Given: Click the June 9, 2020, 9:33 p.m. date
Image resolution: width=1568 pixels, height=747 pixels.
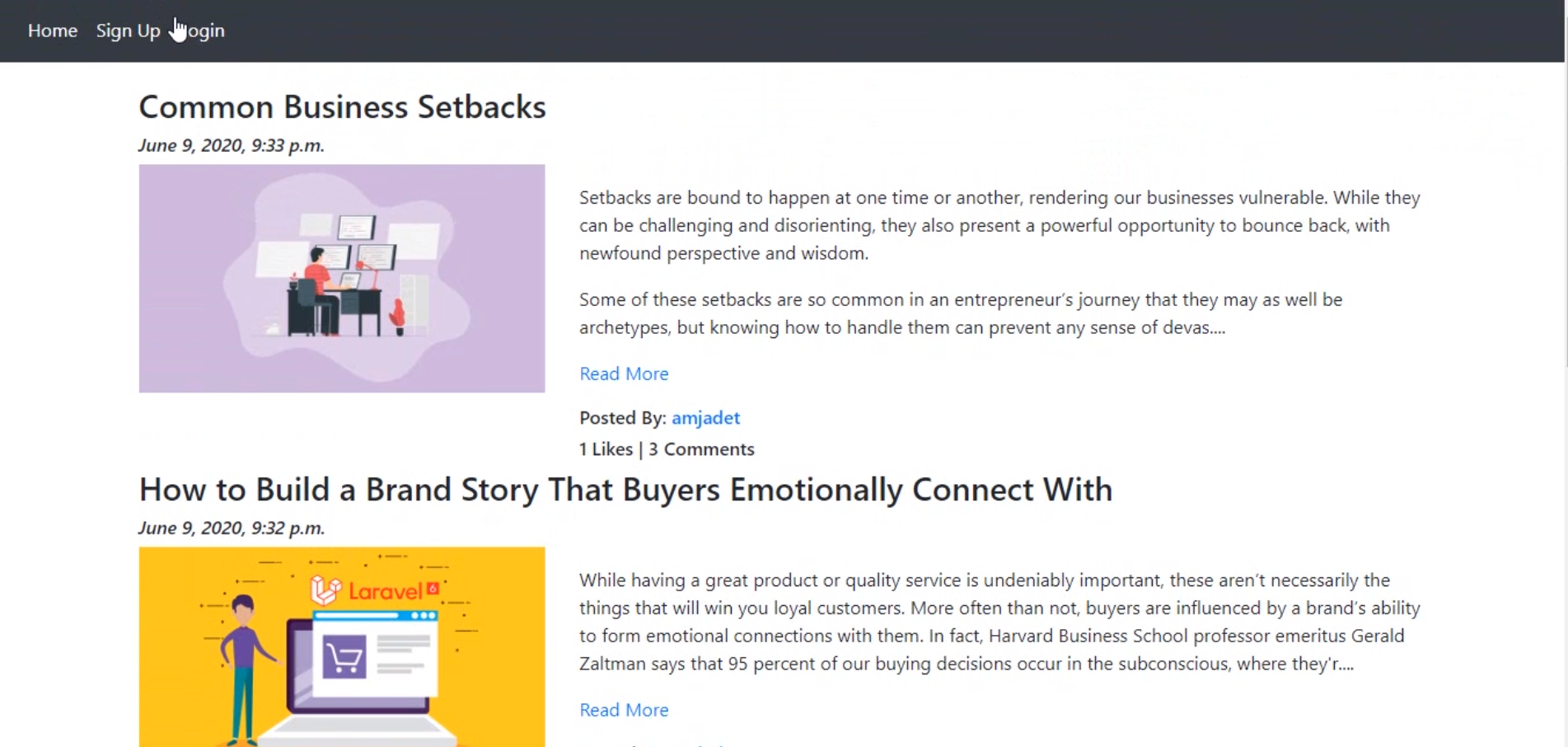Looking at the screenshot, I should point(232,145).
